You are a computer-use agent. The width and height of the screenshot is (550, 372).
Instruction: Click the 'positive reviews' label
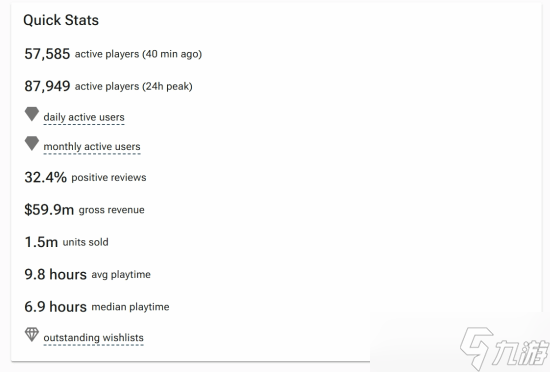coord(109,178)
